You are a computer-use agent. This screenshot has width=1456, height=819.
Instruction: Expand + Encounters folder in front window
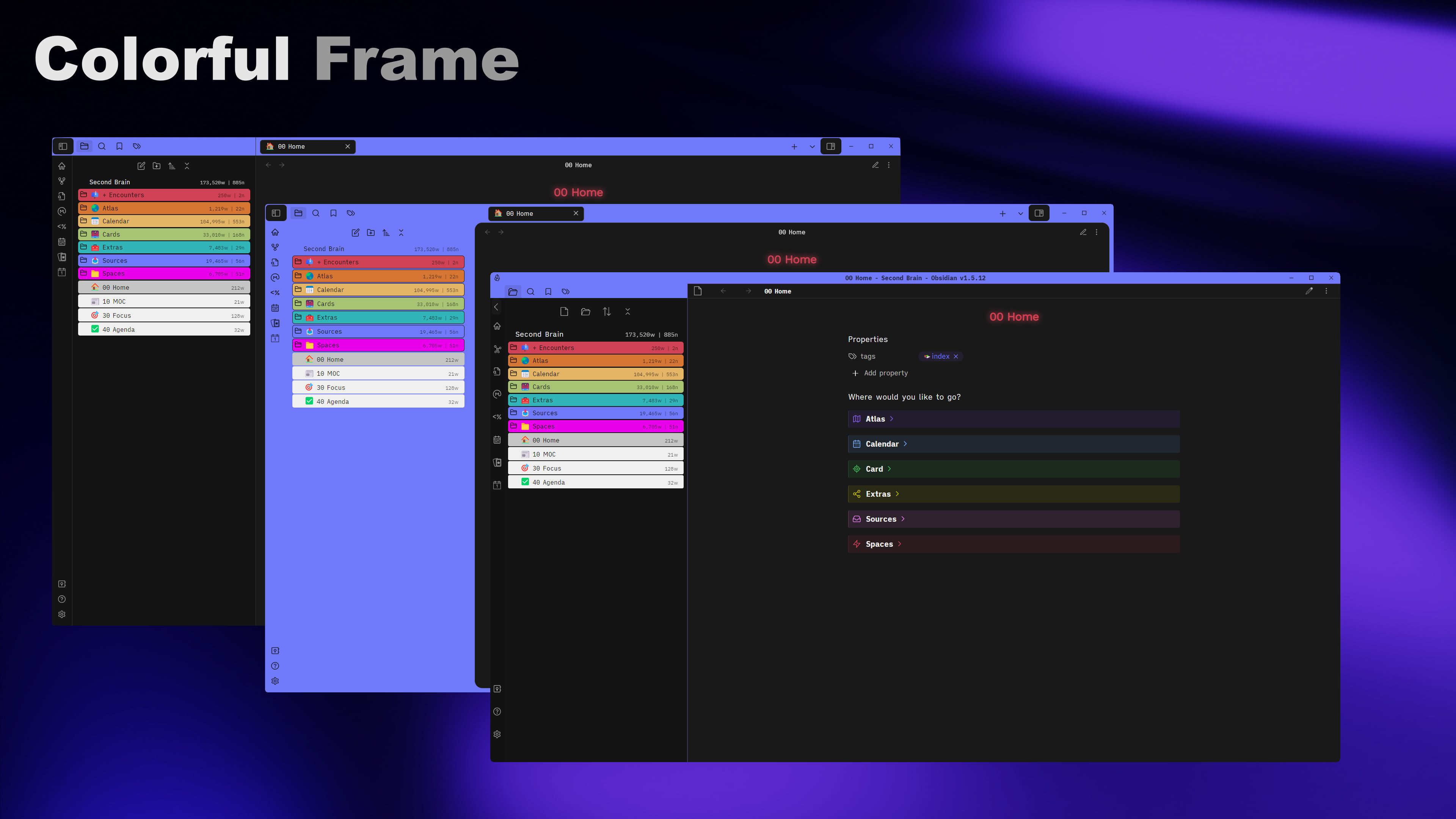click(596, 348)
